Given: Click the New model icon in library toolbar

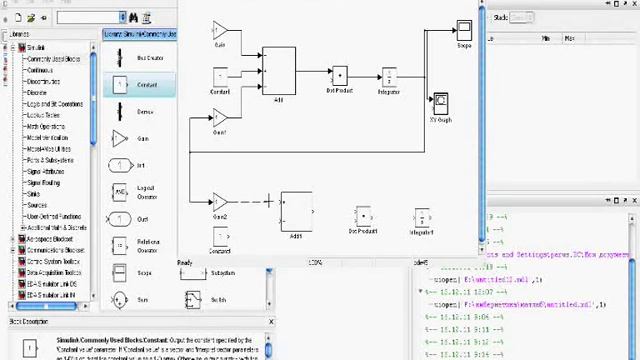Looking at the screenshot, I should 18,18.
